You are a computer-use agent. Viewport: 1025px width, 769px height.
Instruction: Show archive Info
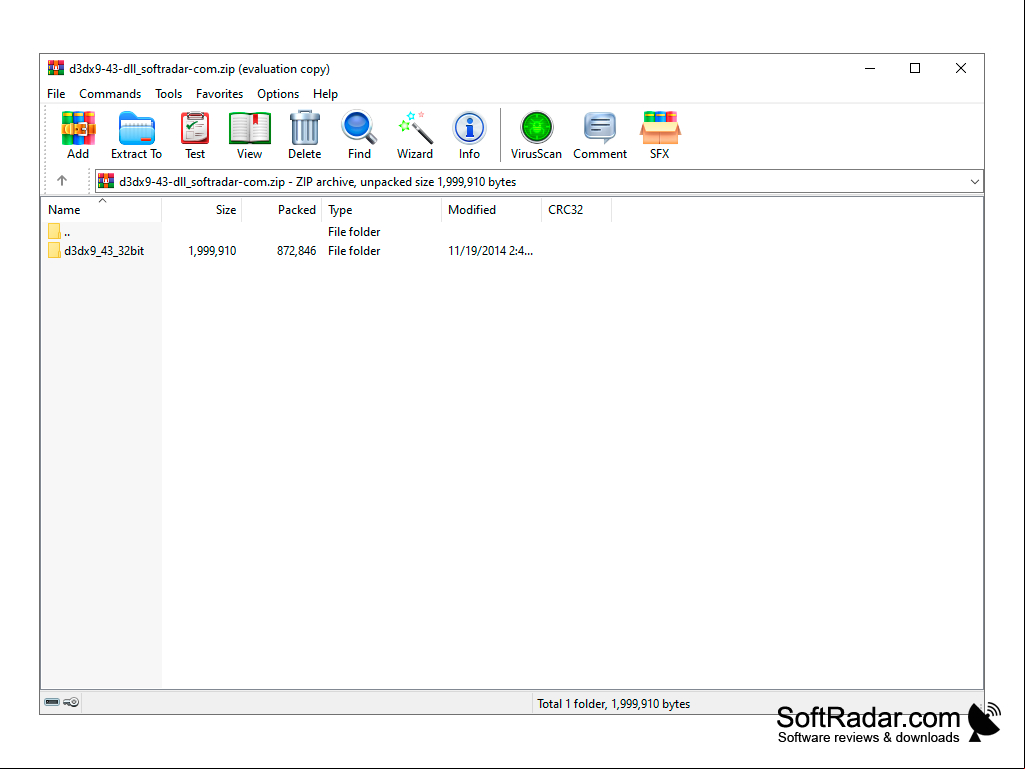click(469, 135)
